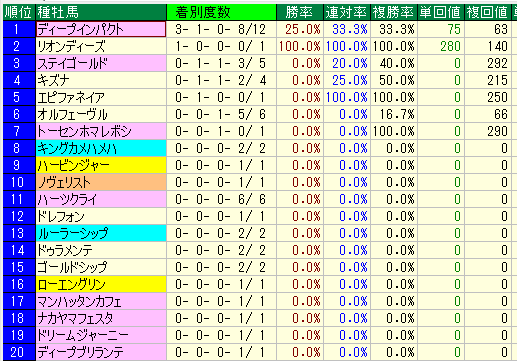Viewport: 517px width, 361px height.
Task: Select キズナ's 連対率 25.0% cell
Action: pos(347,80)
